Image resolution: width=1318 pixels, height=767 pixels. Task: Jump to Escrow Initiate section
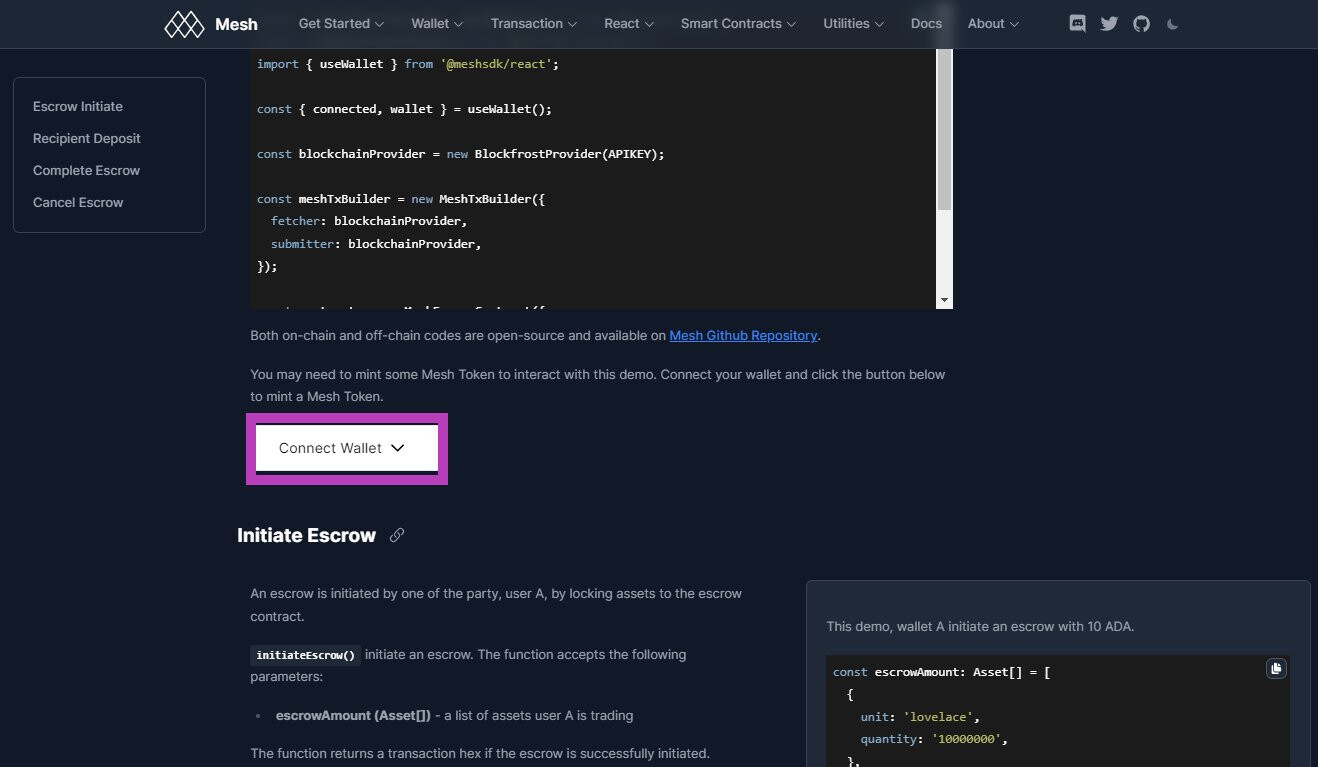click(x=78, y=106)
